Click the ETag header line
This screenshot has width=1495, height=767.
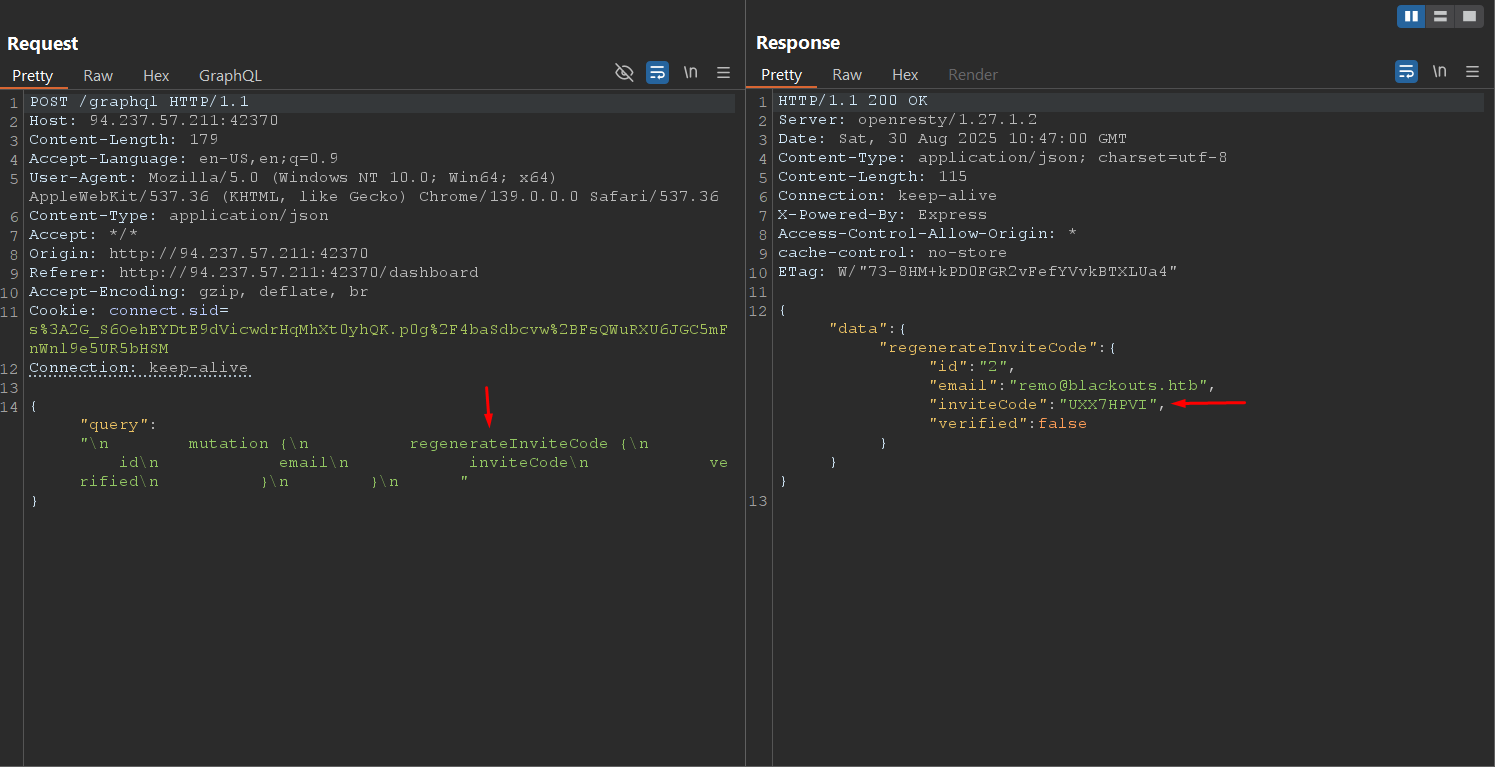pos(978,272)
